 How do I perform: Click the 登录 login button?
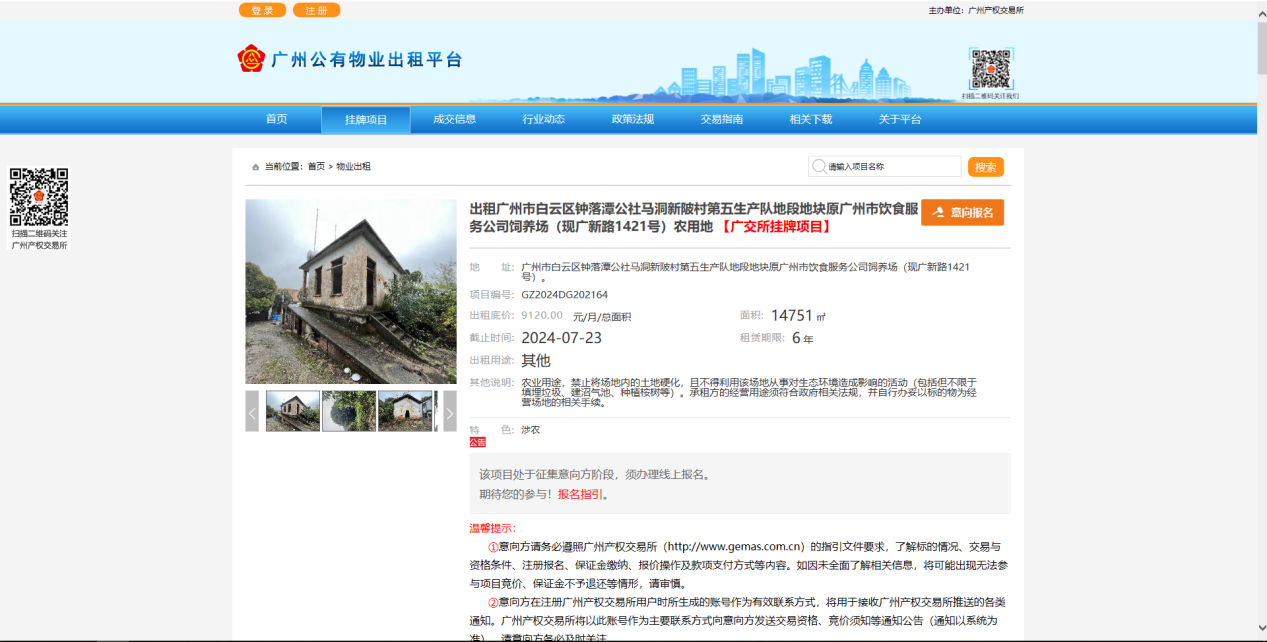click(x=261, y=10)
